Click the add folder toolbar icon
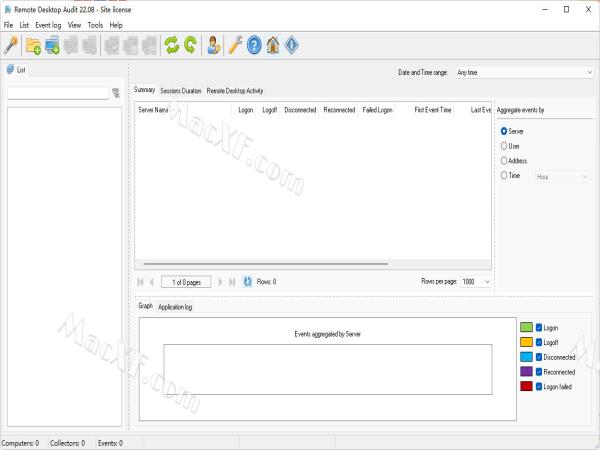Screen dimensions: 600x450 point(33,46)
